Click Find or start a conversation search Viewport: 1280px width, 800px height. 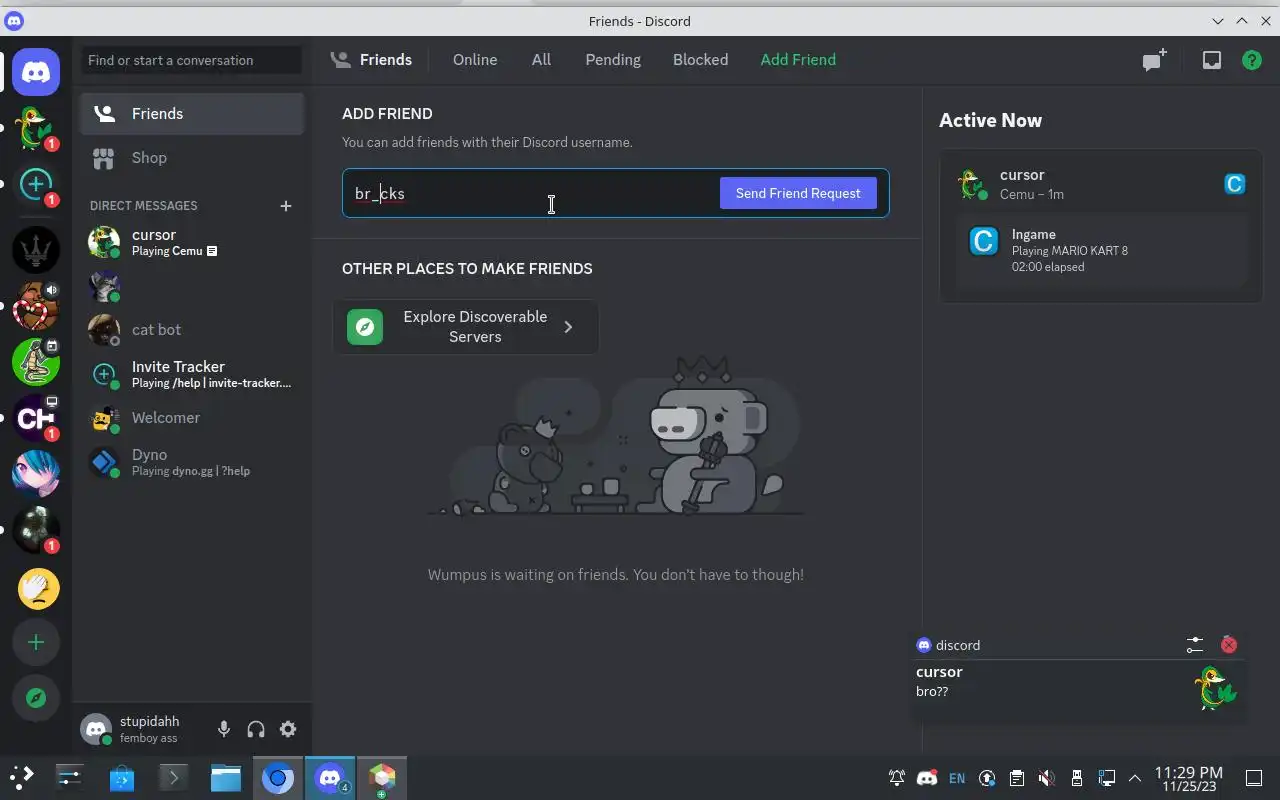pos(191,60)
